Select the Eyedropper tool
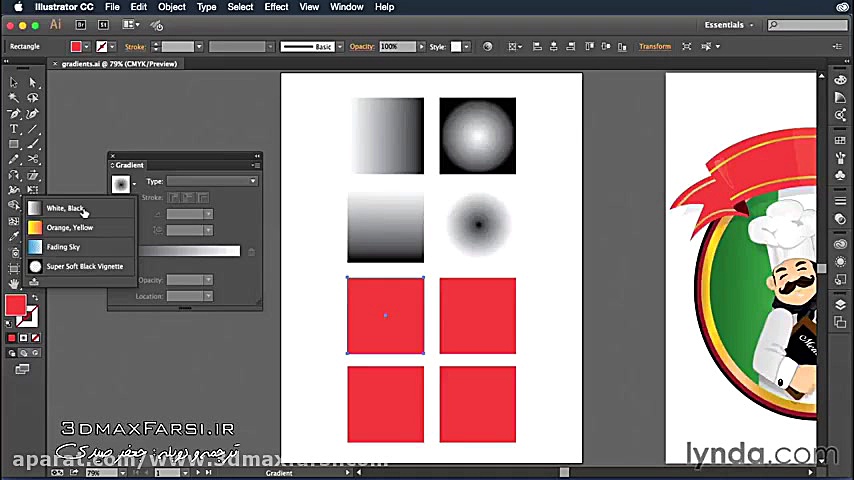Viewport: 854px width, 480px height. 14,236
